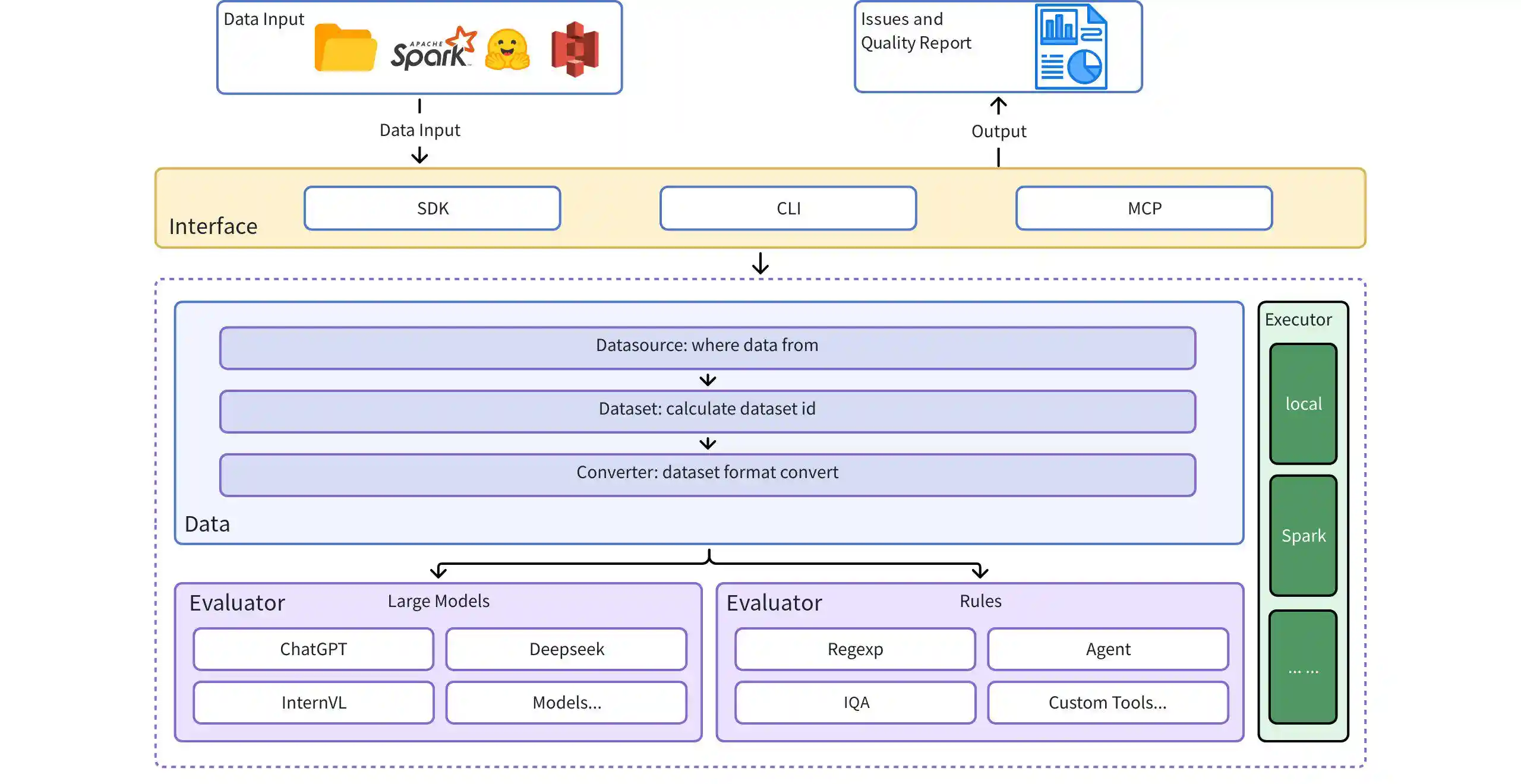Image resolution: width=1521 pixels, height=784 pixels.
Task: Select the Regexp rule box
Action: coord(855,649)
